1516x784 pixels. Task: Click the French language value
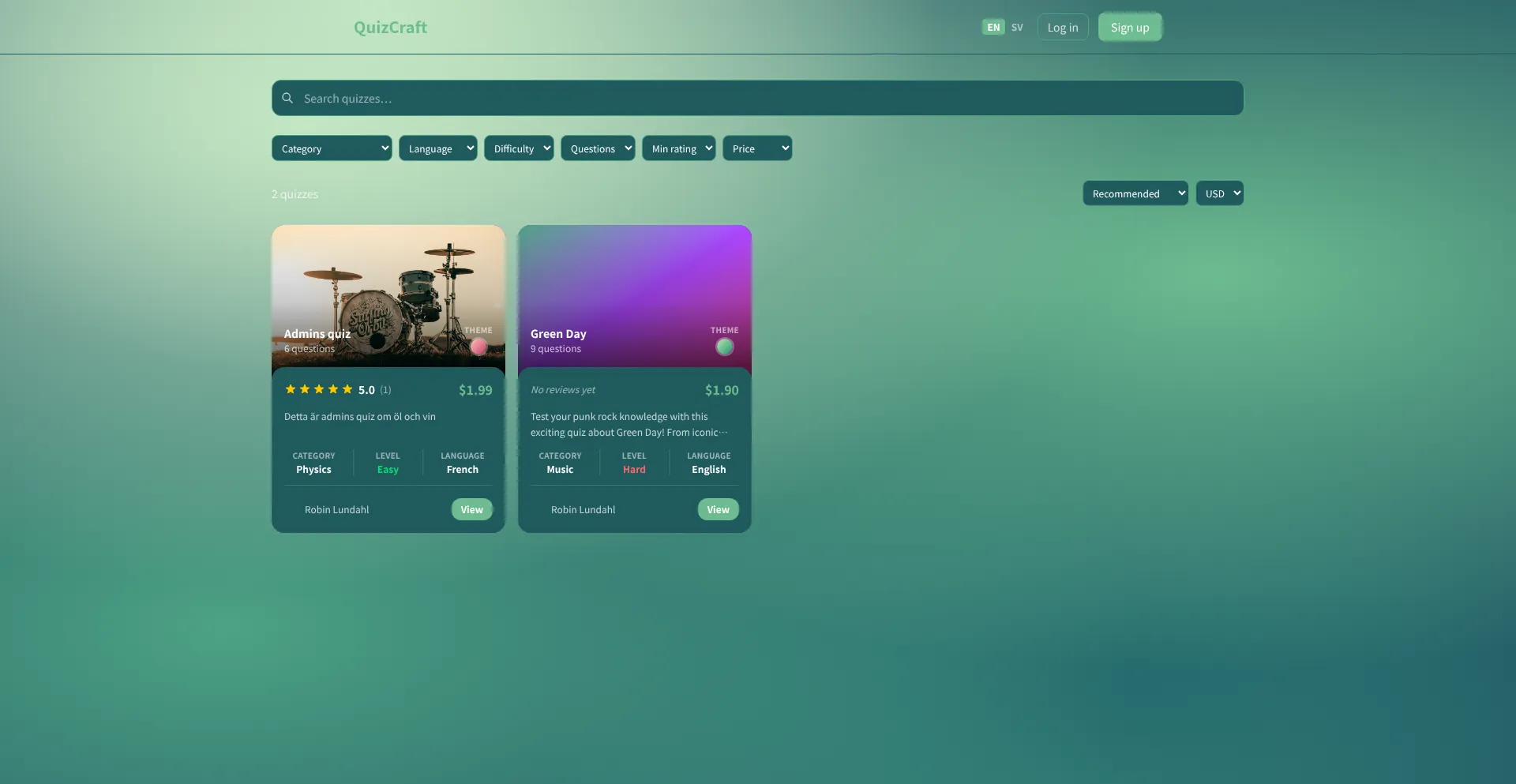coord(463,469)
